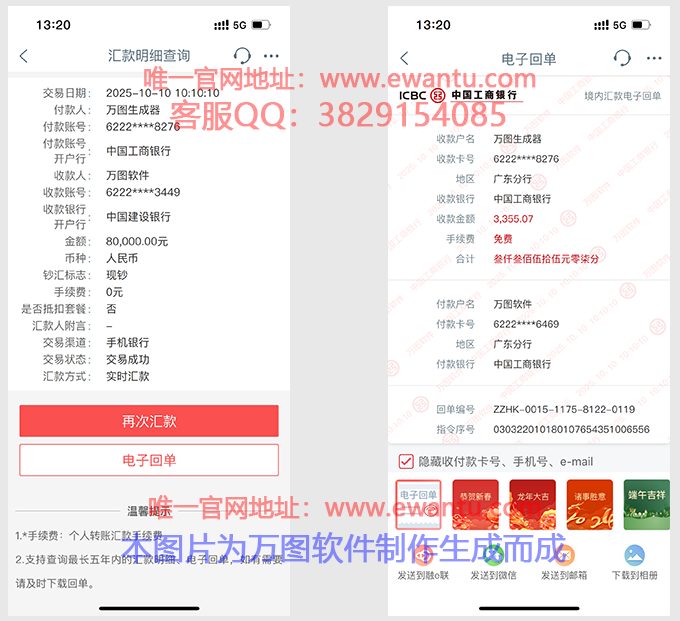Screen dimensions: 680x621
Task: Click the 付款卡号 6222****6469 value
Action: (x=526, y=324)
